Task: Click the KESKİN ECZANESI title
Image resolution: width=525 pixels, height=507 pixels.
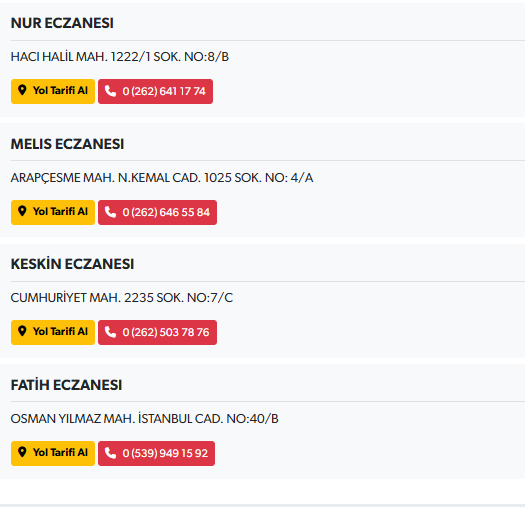Action: click(72, 263)
